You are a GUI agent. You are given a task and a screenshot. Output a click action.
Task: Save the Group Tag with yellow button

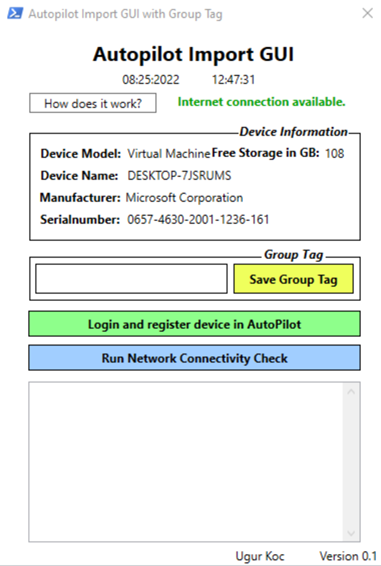(x=294, y=279)
